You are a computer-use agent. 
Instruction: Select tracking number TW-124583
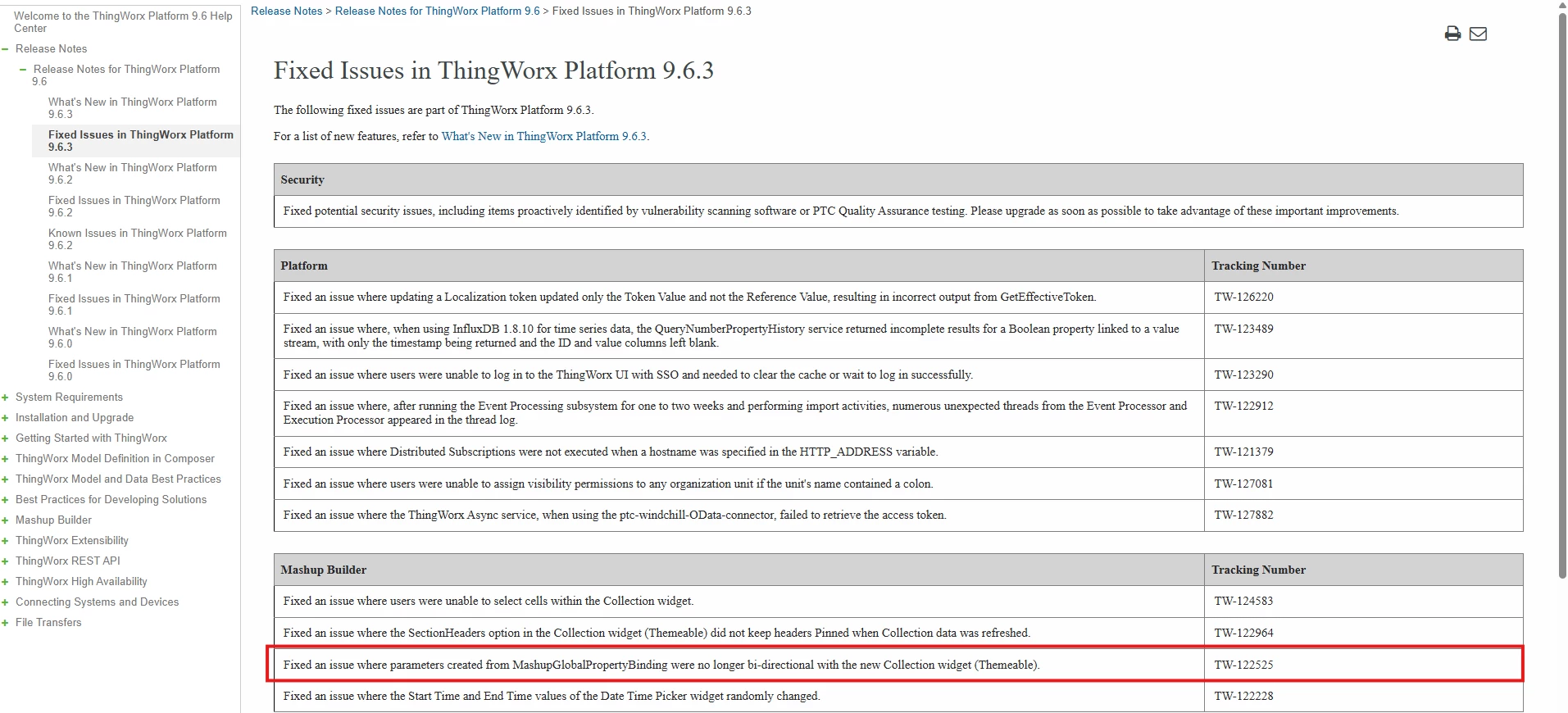(1243, 602)
